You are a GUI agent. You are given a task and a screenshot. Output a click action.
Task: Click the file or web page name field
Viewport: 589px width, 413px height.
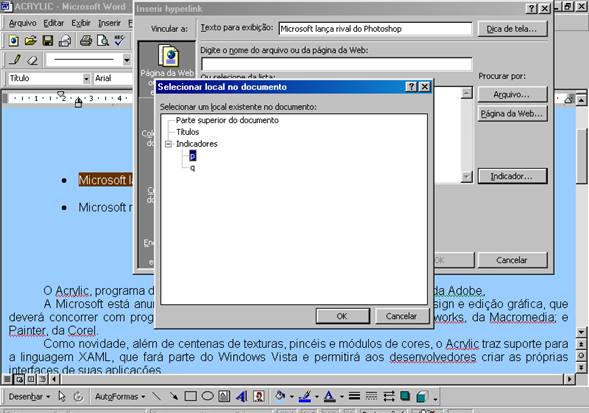pyautogui.click(x=337, y=64)
